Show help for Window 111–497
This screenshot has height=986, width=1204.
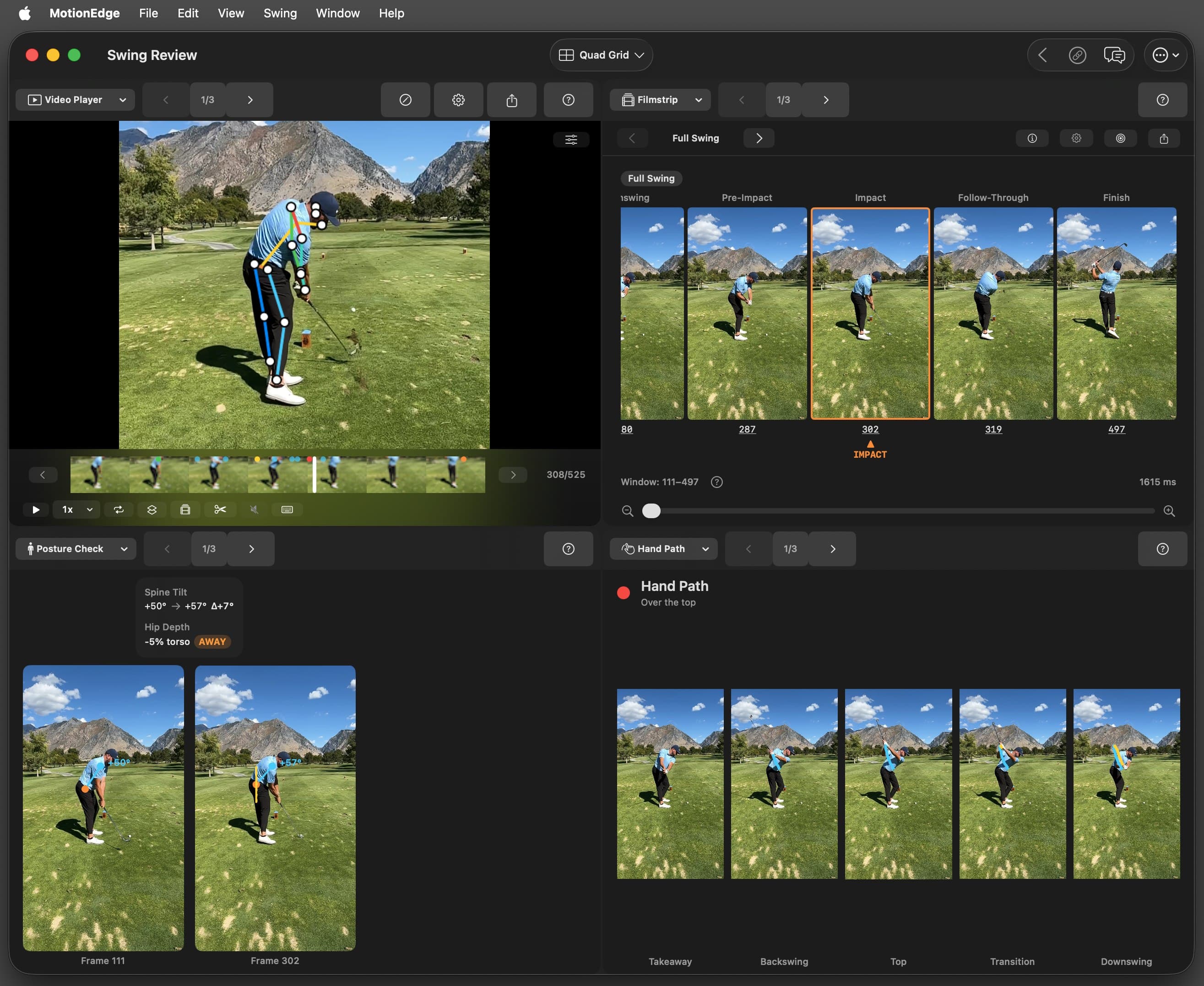(x=717, y=482)
